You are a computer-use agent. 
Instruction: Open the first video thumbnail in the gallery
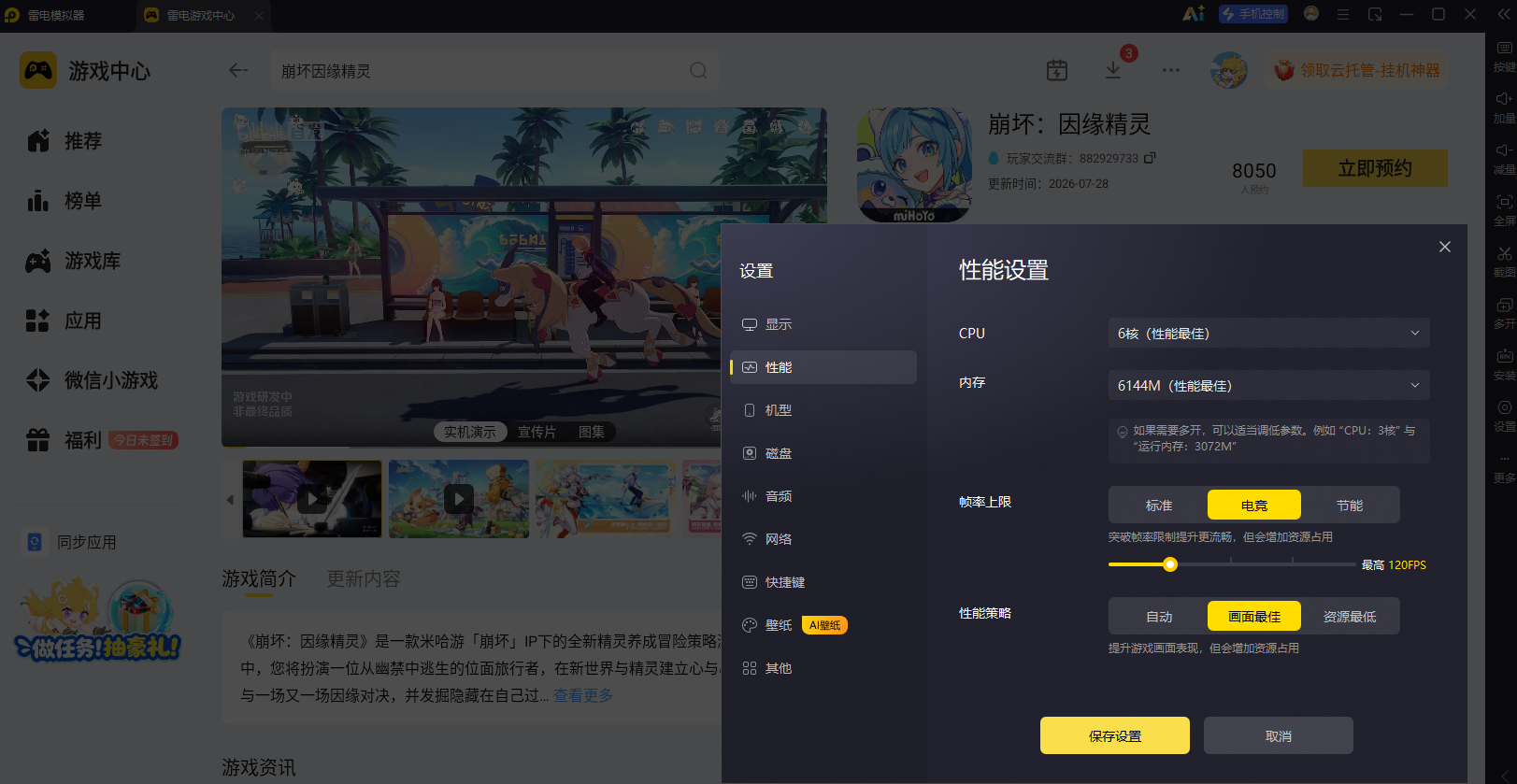[312, 499]
